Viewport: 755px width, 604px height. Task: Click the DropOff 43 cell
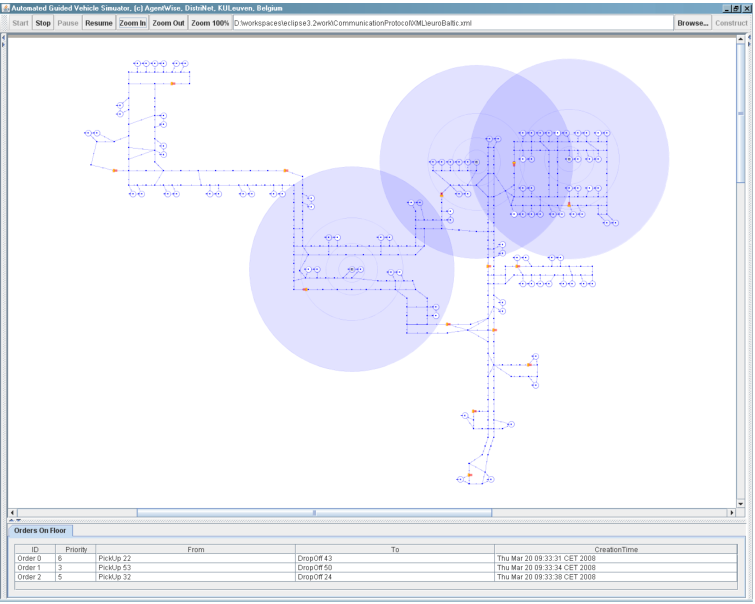tap(395, 558)
